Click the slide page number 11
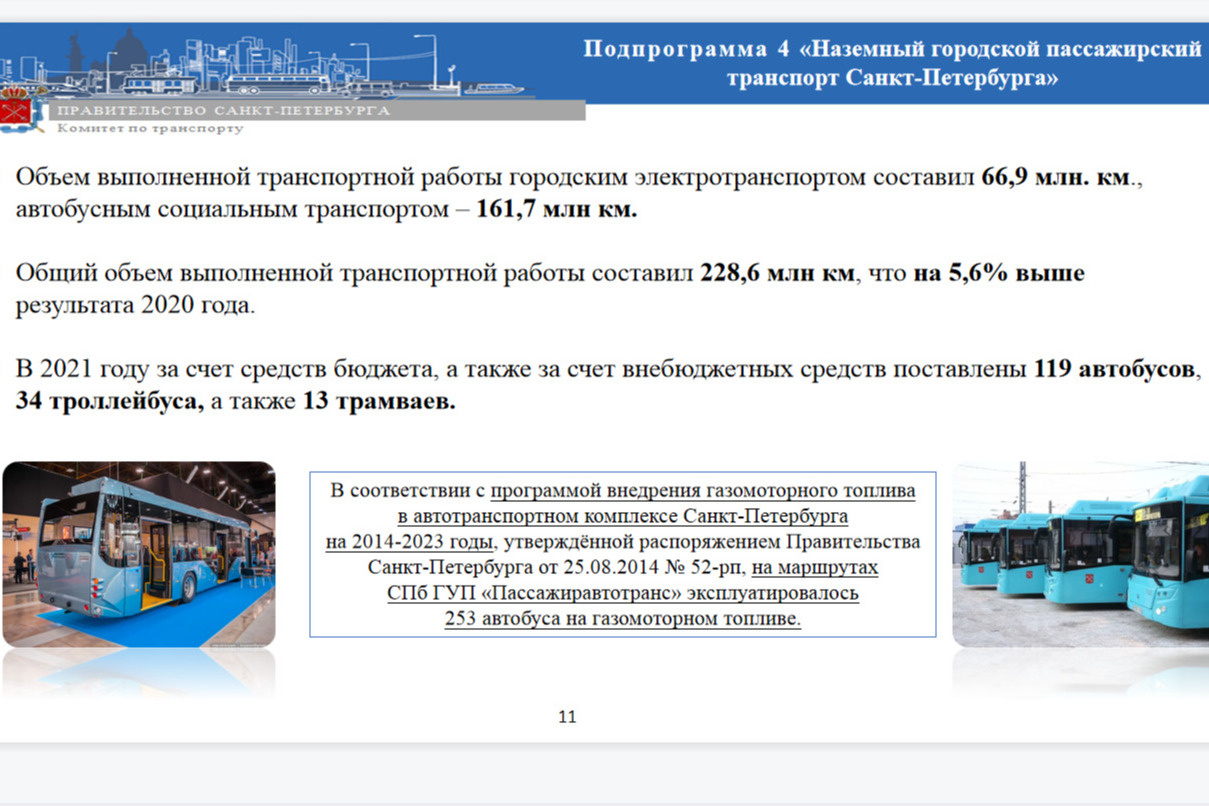 click(567, 716)
